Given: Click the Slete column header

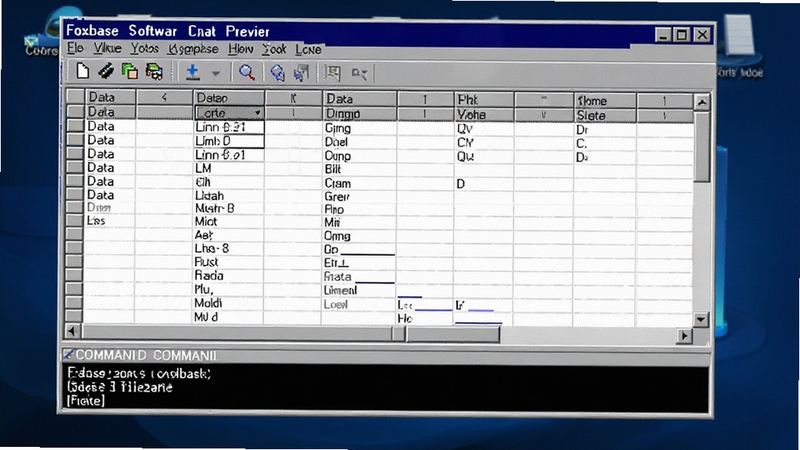Looking at the screenshot, I should (605, 115).
